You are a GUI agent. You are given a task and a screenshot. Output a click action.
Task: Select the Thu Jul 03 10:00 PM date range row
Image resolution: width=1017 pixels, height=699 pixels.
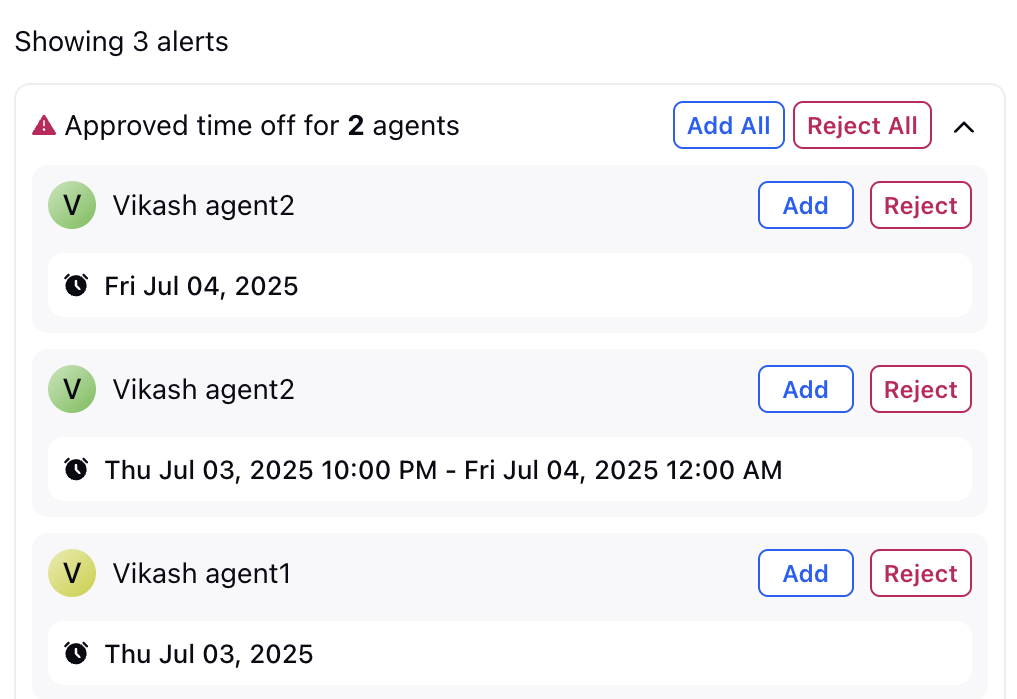pos(510,469)
